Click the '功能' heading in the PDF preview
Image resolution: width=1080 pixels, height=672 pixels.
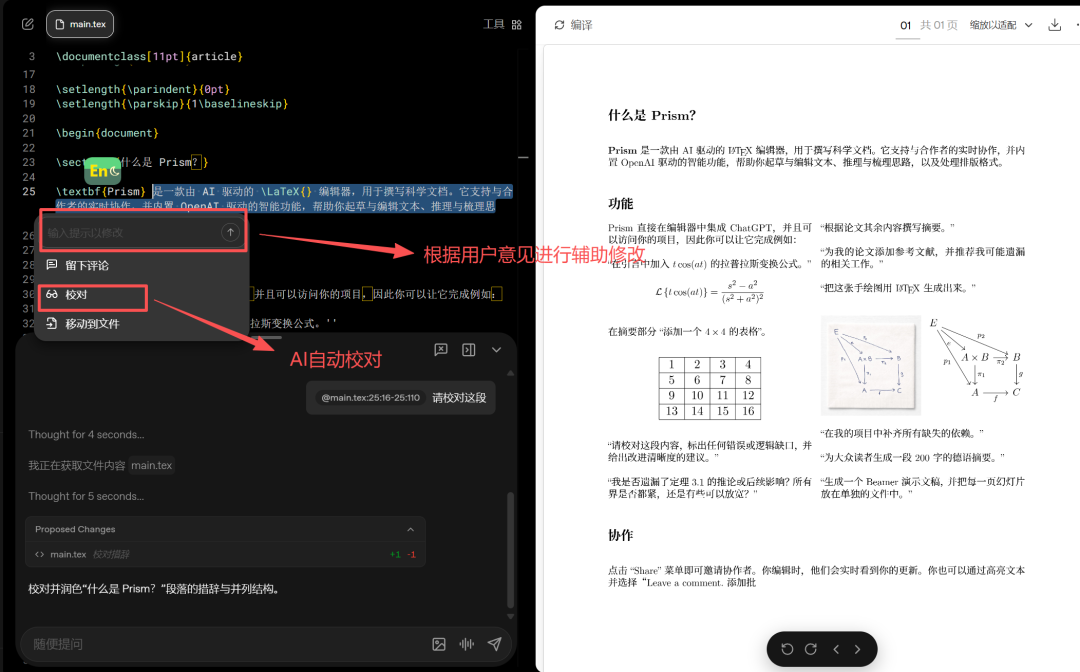(621, 204)
